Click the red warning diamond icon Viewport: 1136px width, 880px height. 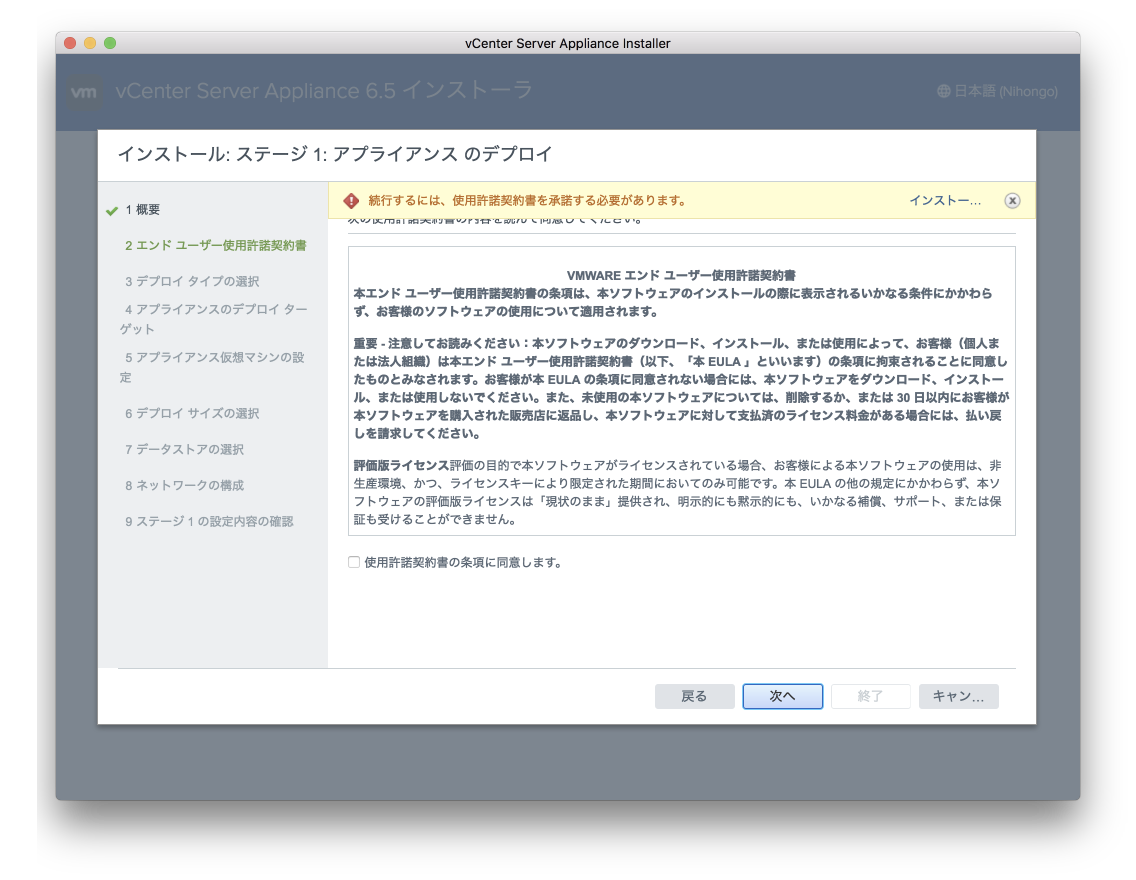click(350, 201)
